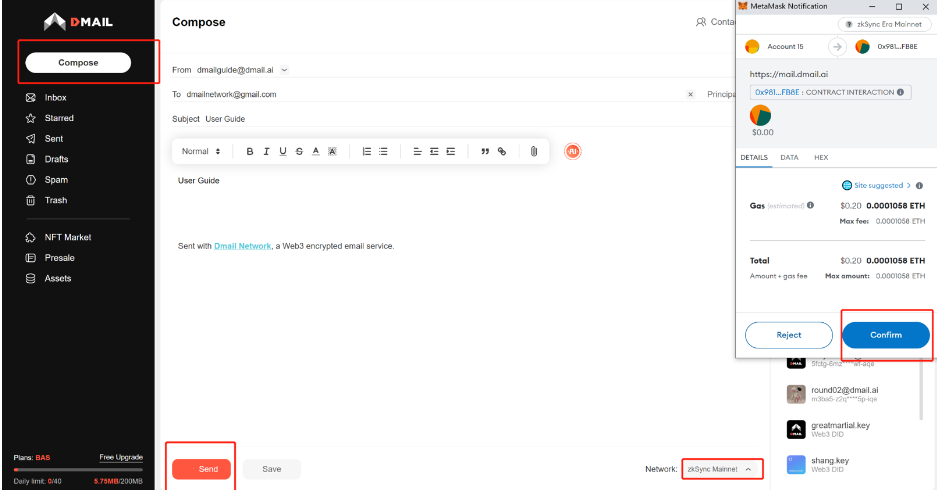Click the zkSync Era Mainnet network selector

(884, 24)
